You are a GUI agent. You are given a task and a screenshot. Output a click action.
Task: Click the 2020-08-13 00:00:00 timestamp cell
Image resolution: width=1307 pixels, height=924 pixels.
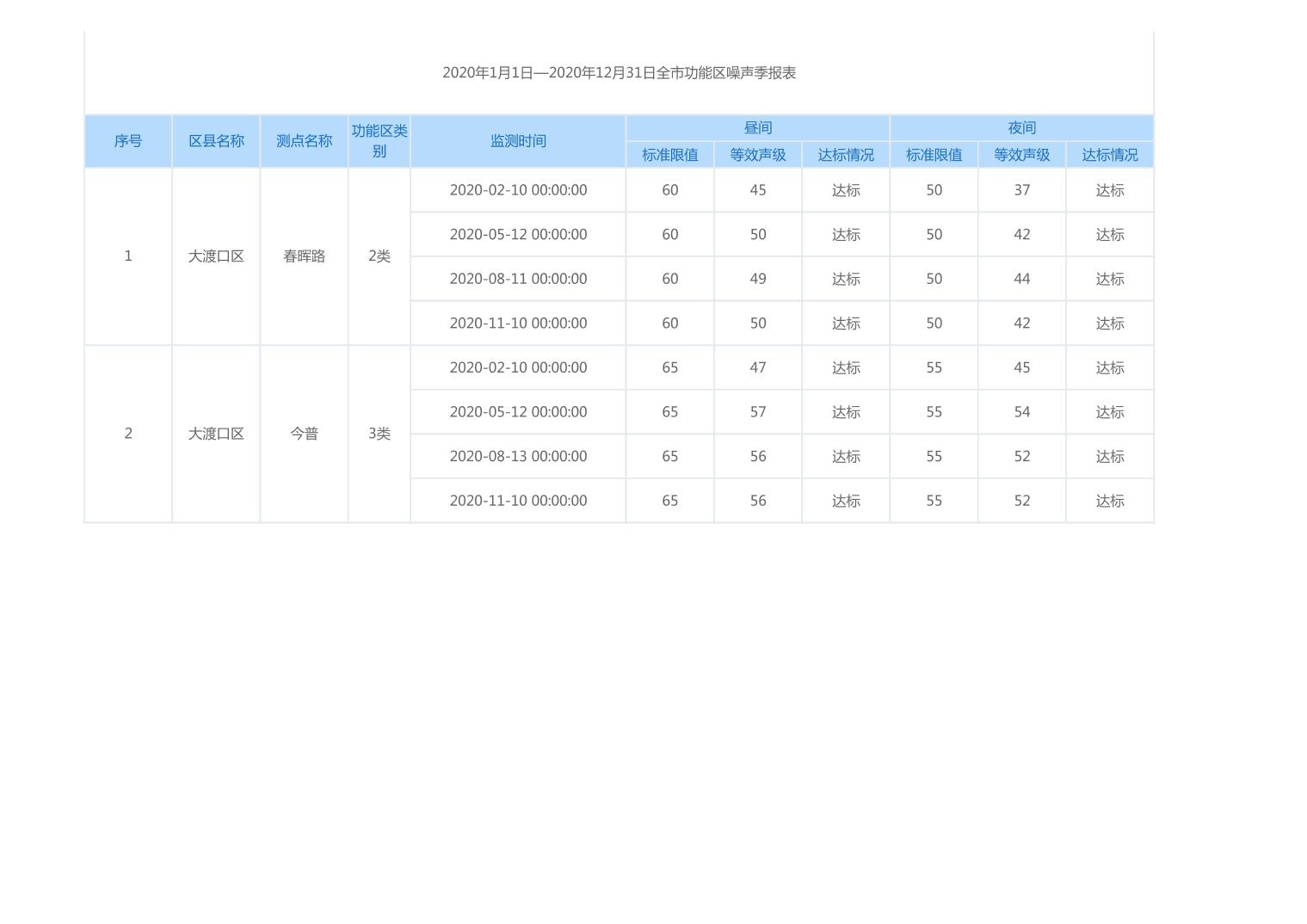pos(518,456)
